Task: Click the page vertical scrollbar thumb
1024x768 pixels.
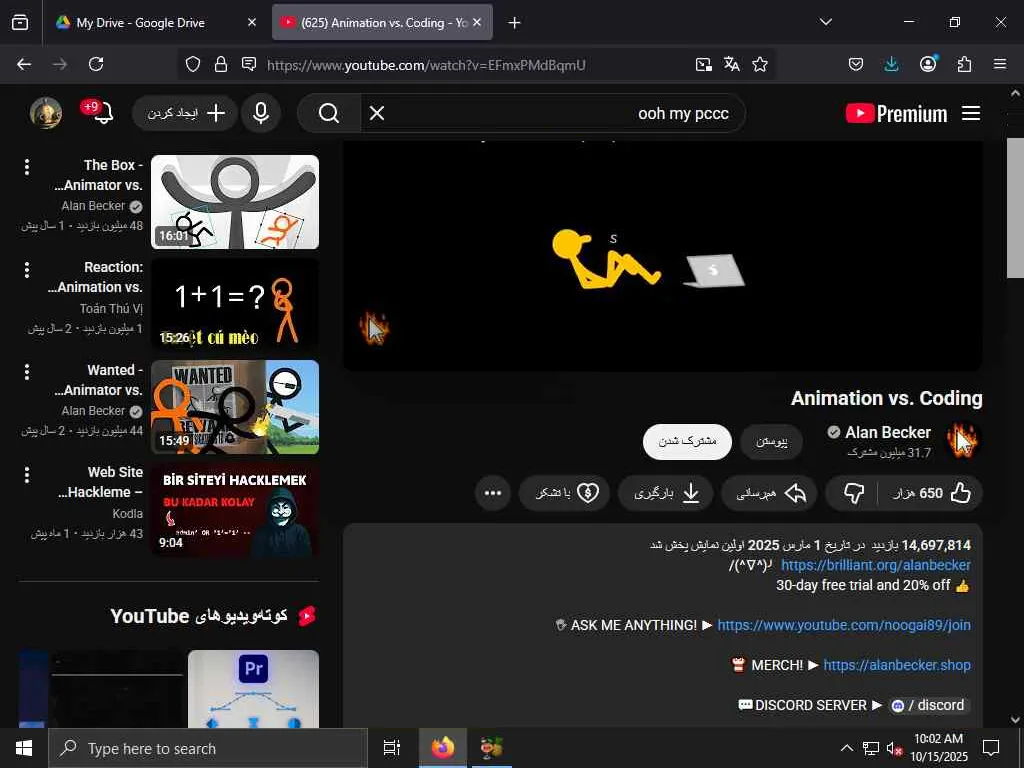Action: click(x=1015, y=208)
